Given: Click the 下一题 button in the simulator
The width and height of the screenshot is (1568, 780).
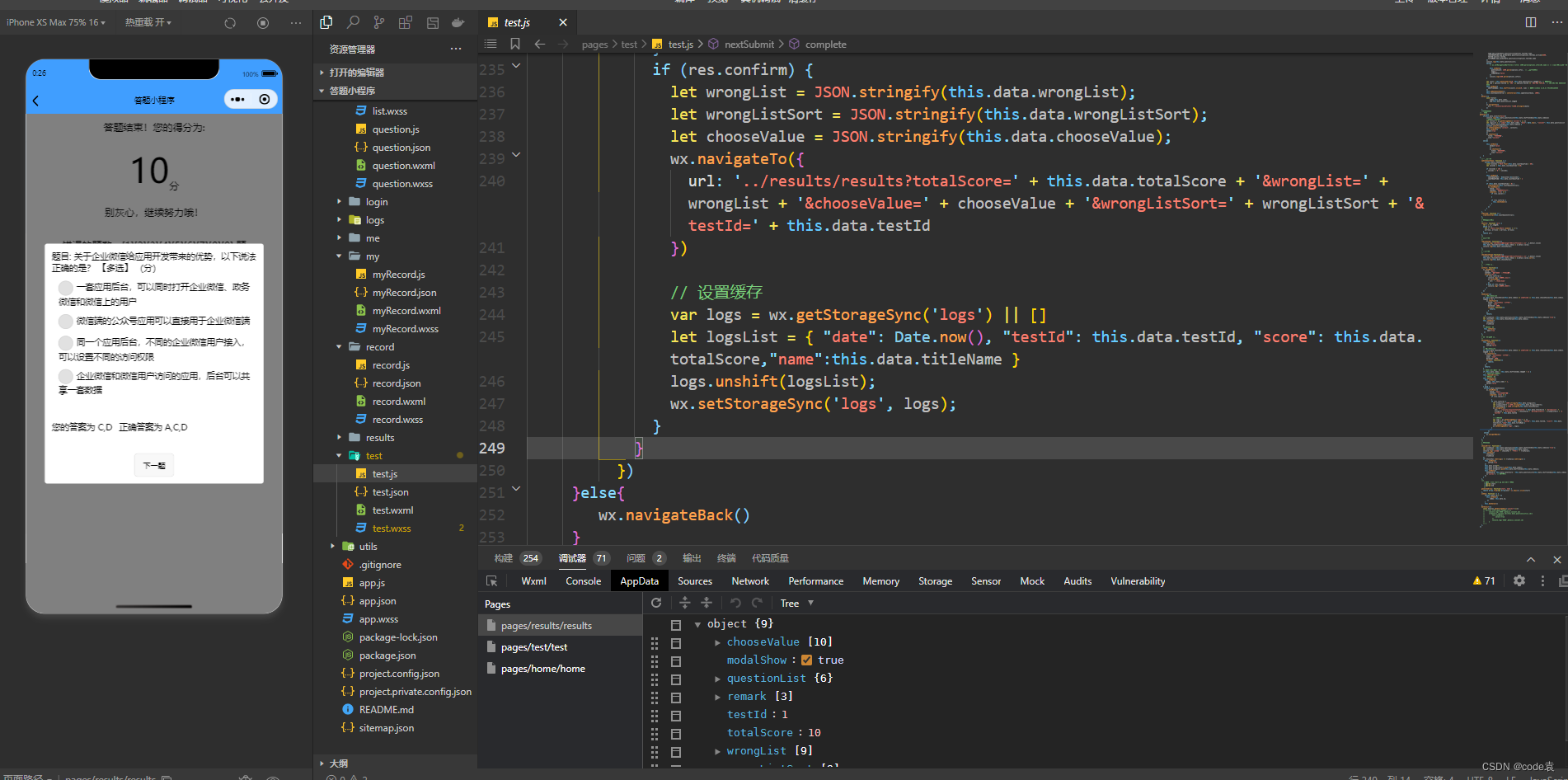Looking at the screenshot, I should [154, 466].
